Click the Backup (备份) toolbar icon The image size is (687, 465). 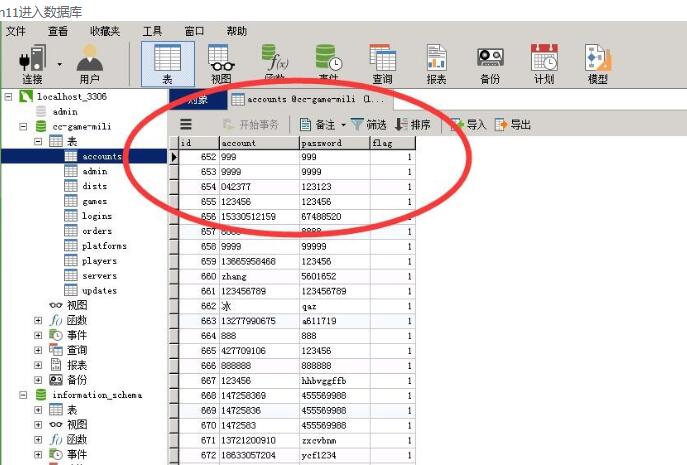click(489, 63)
